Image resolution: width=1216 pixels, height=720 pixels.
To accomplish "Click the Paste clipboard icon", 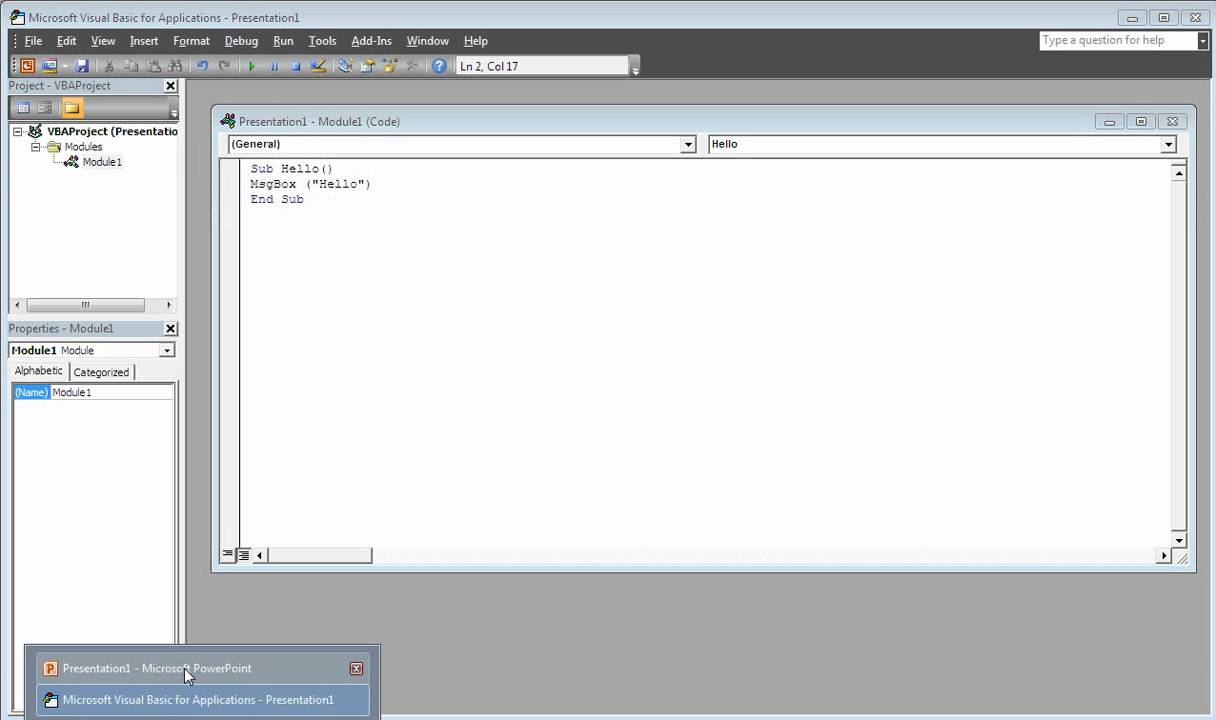I will (153, 66).
